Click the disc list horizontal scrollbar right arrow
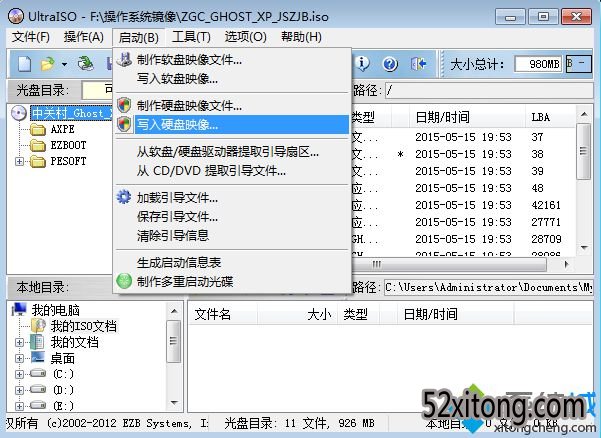 (x=567, y=264)
